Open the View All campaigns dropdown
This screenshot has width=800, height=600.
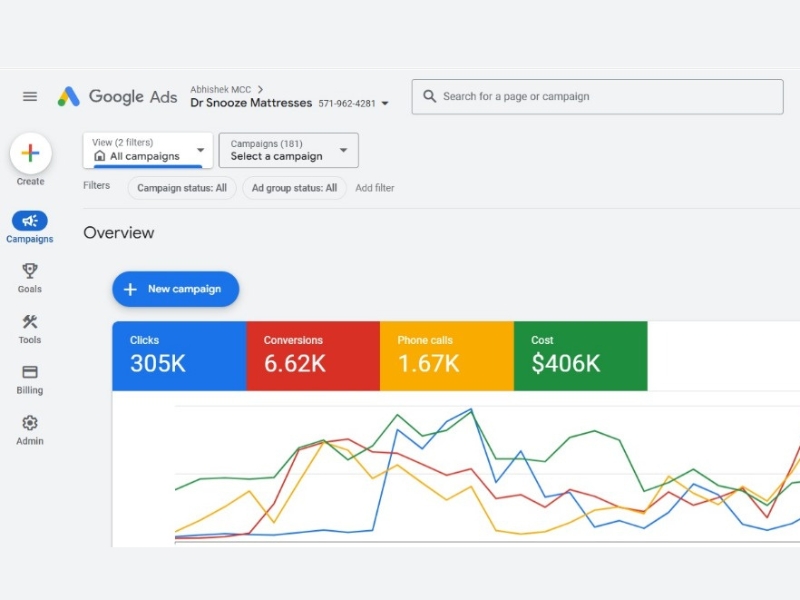click(x=148, y=150)
